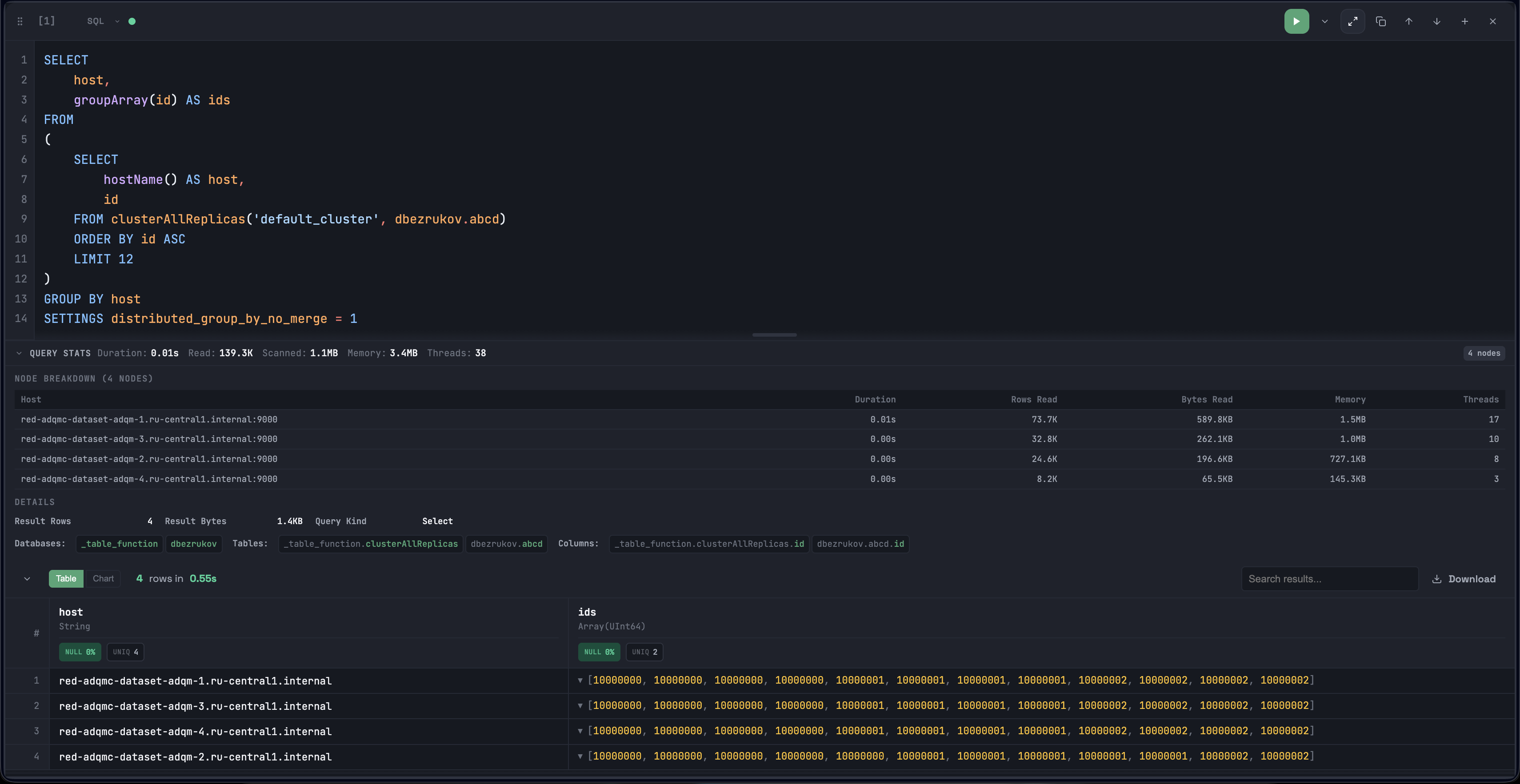This screenshot has width=1520, height=784.
Task: Grab the cell drag handle dots
Action: (20, 21)
